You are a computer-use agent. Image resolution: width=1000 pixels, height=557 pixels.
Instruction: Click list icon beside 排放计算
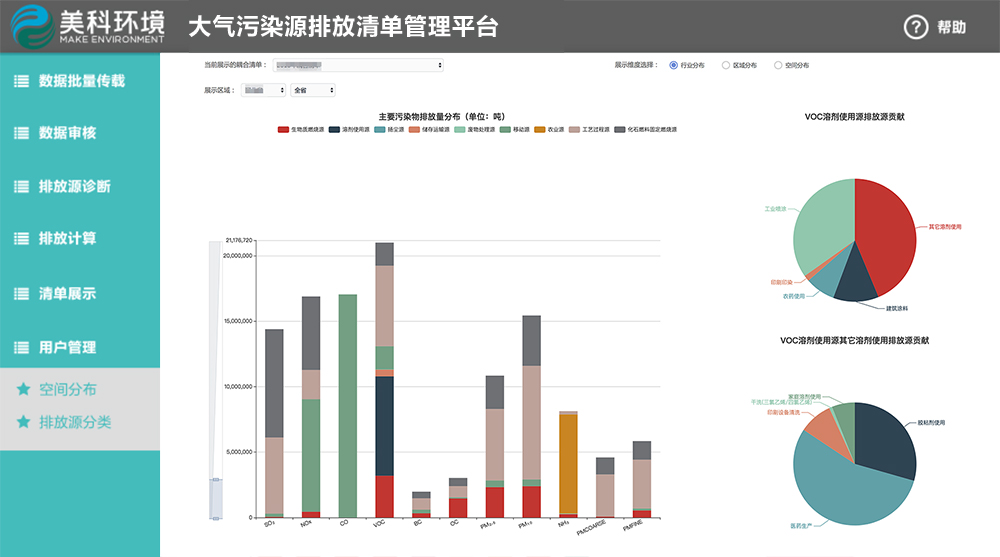pos(21,239)
